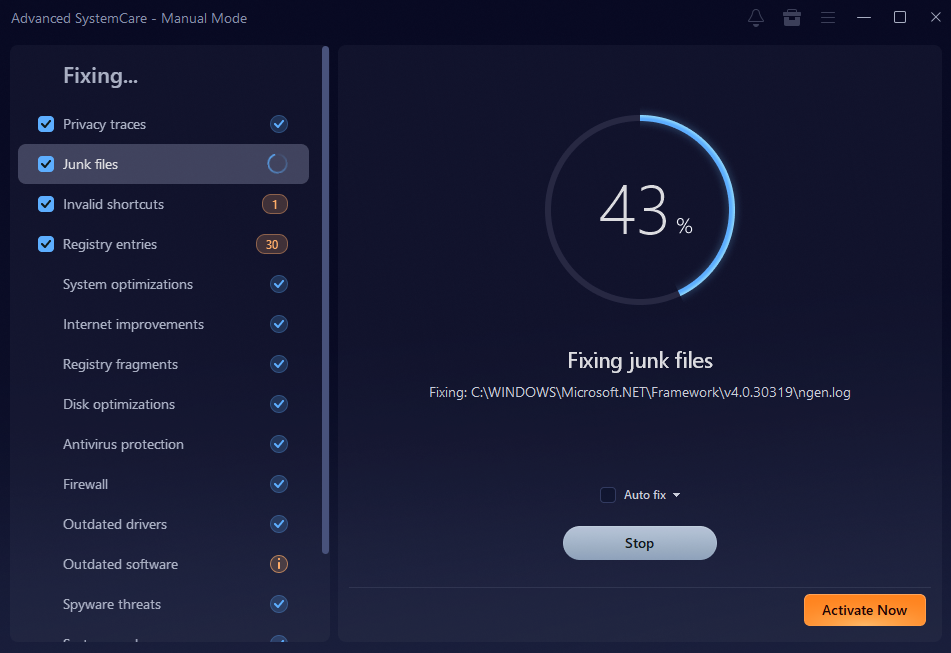
Task: Uncheck the Junk files checkbox
Action: 44,164
